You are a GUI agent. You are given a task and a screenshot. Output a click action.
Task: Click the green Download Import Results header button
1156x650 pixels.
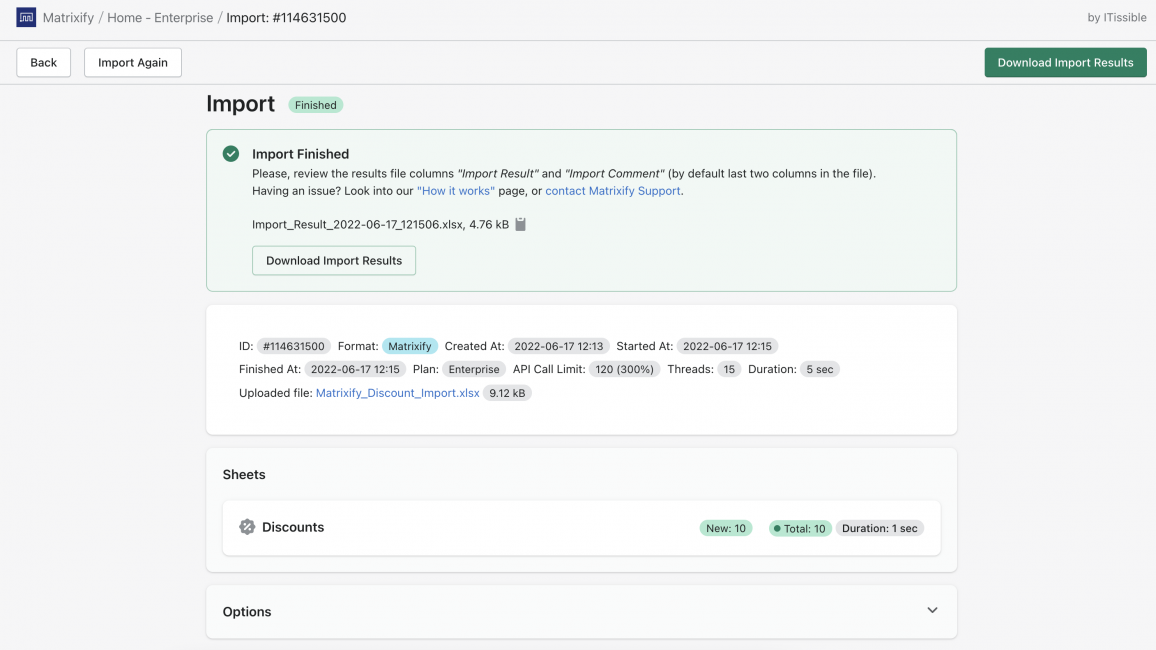tap(1065, 62)
